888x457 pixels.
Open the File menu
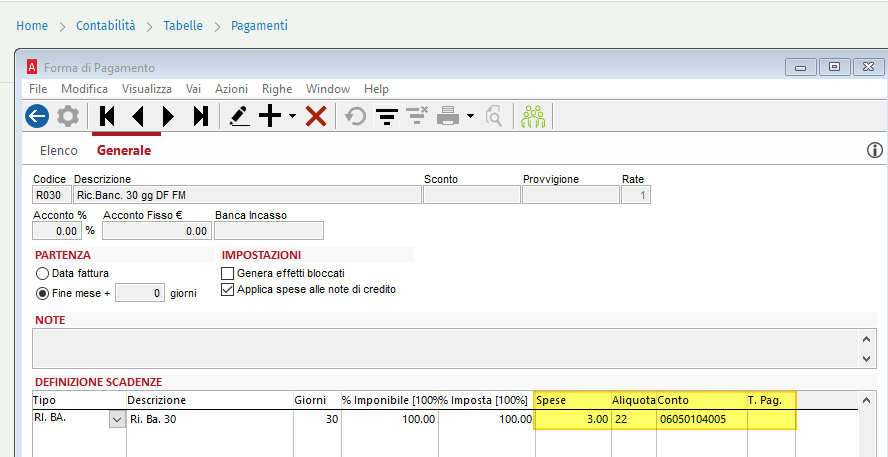pyautogui.click(x=38, y=89)
